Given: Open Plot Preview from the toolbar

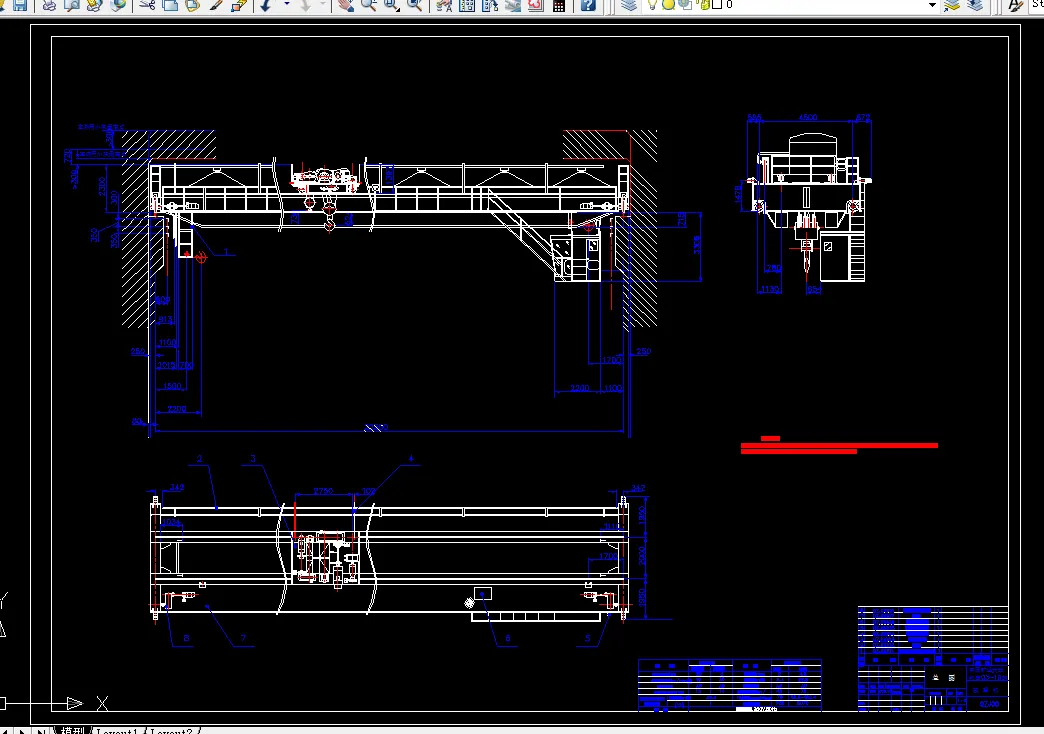Looking at the screenshot, I should [x=72, y=5].
